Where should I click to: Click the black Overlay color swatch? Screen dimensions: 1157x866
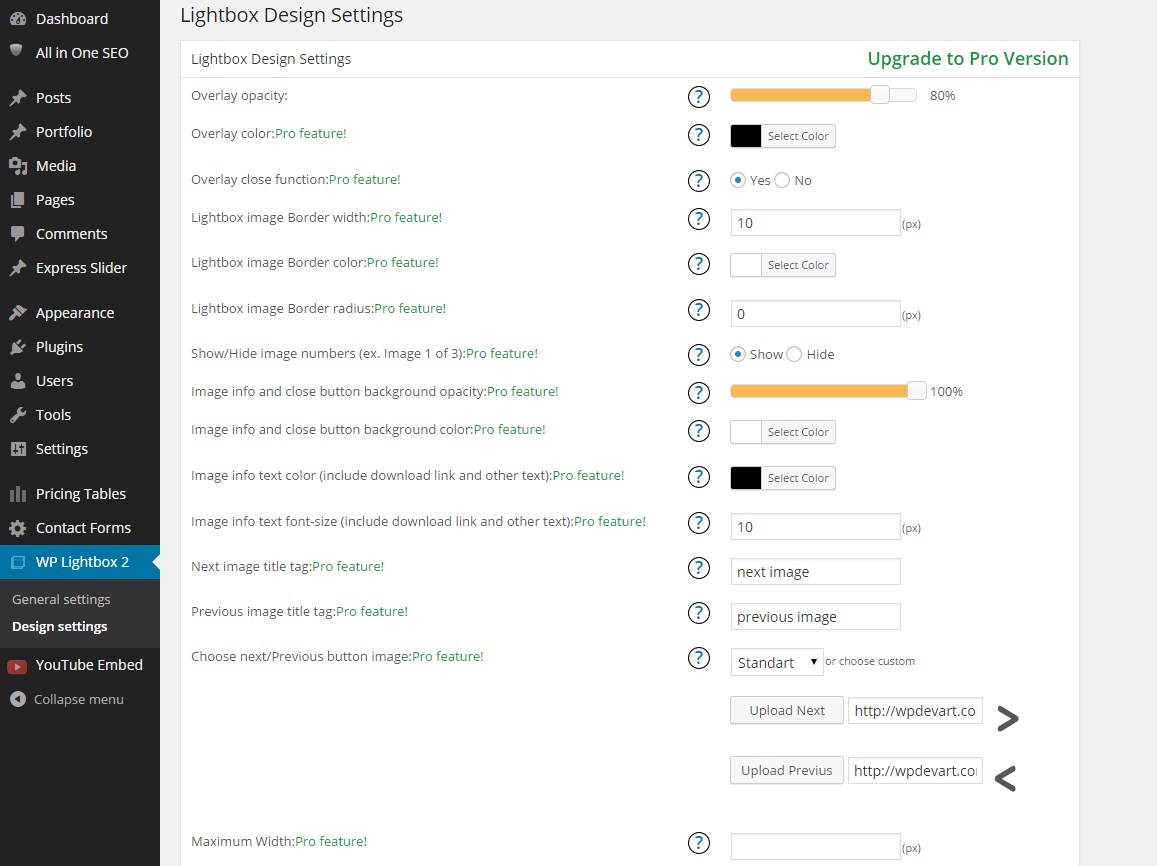coord(746,136)
